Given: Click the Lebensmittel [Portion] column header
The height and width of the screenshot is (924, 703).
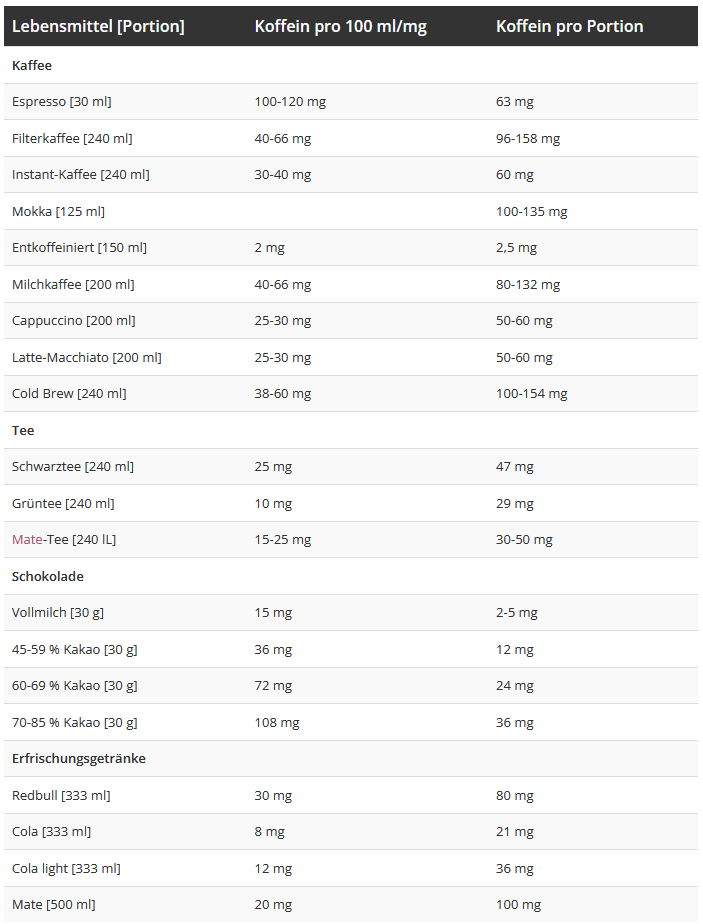Looking at the screenshot, I should (98, 27).
